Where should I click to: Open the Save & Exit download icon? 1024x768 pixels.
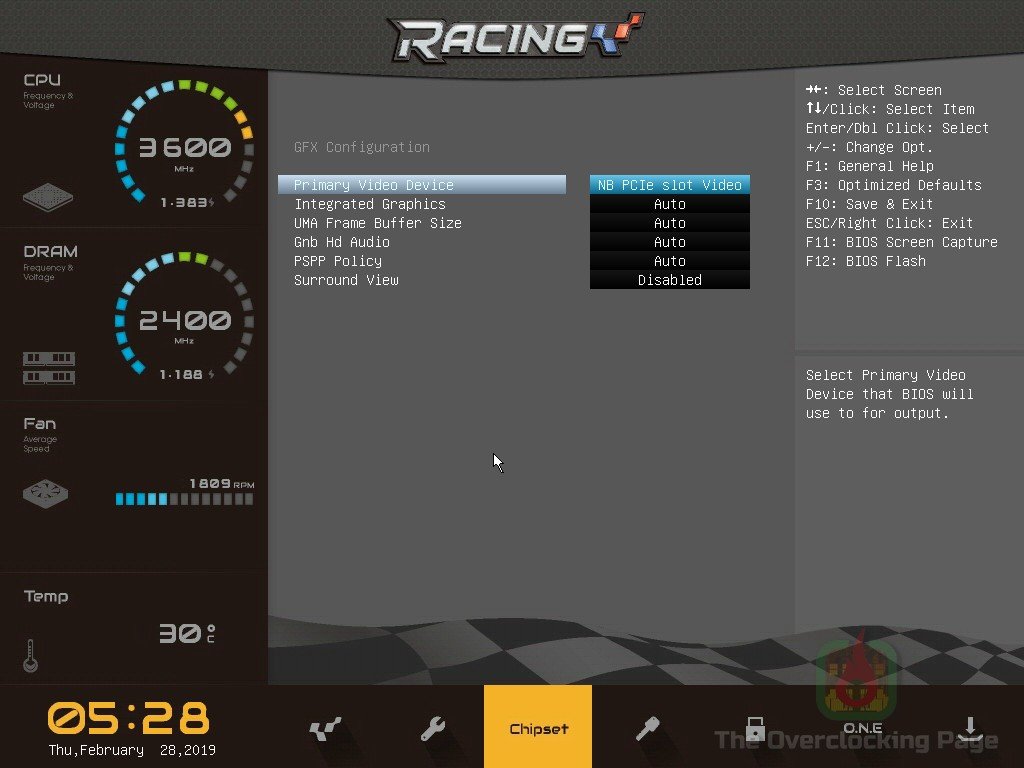click(x=968, y=729)
